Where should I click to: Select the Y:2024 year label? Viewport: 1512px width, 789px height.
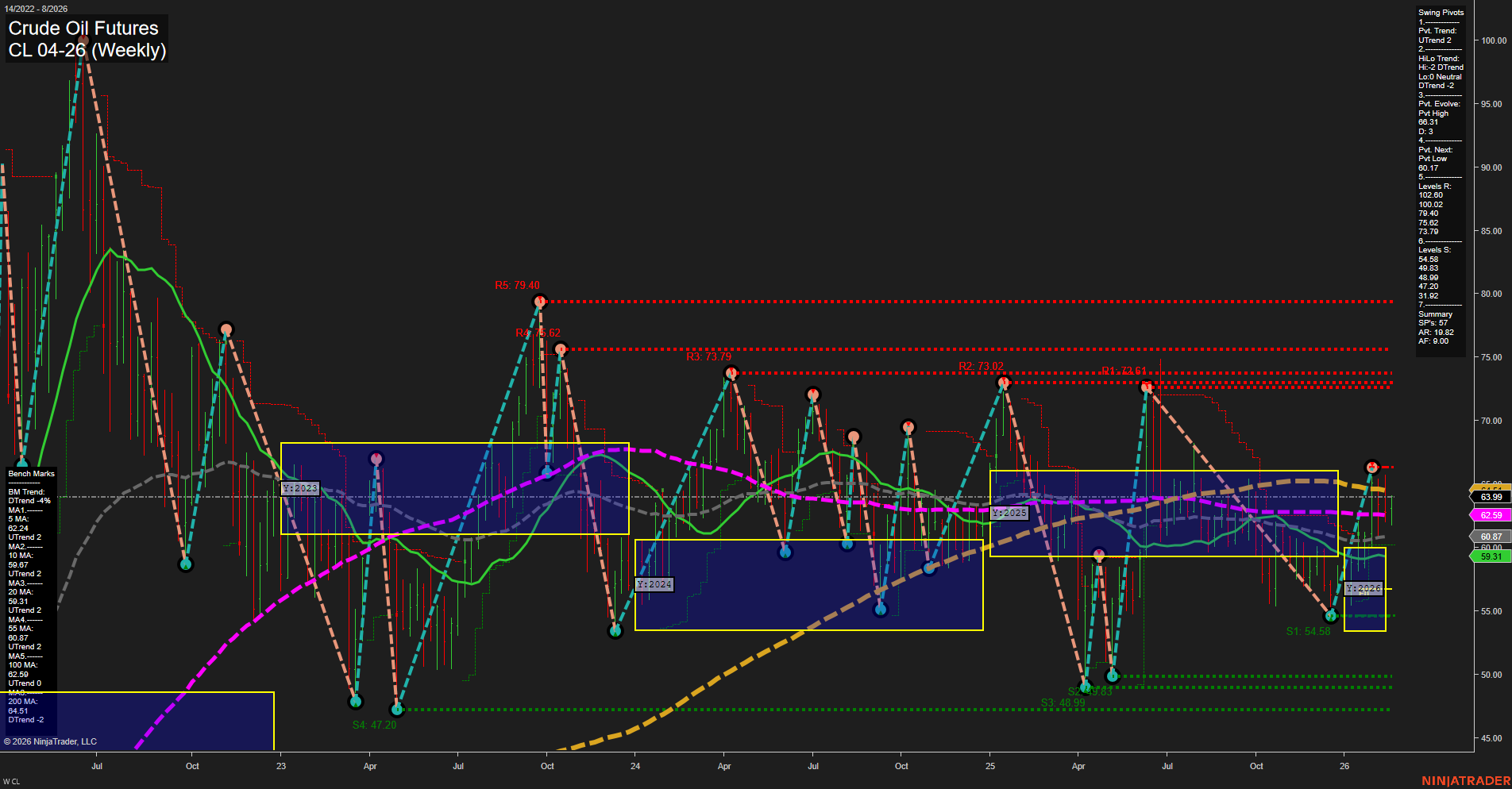click(654, 585)
